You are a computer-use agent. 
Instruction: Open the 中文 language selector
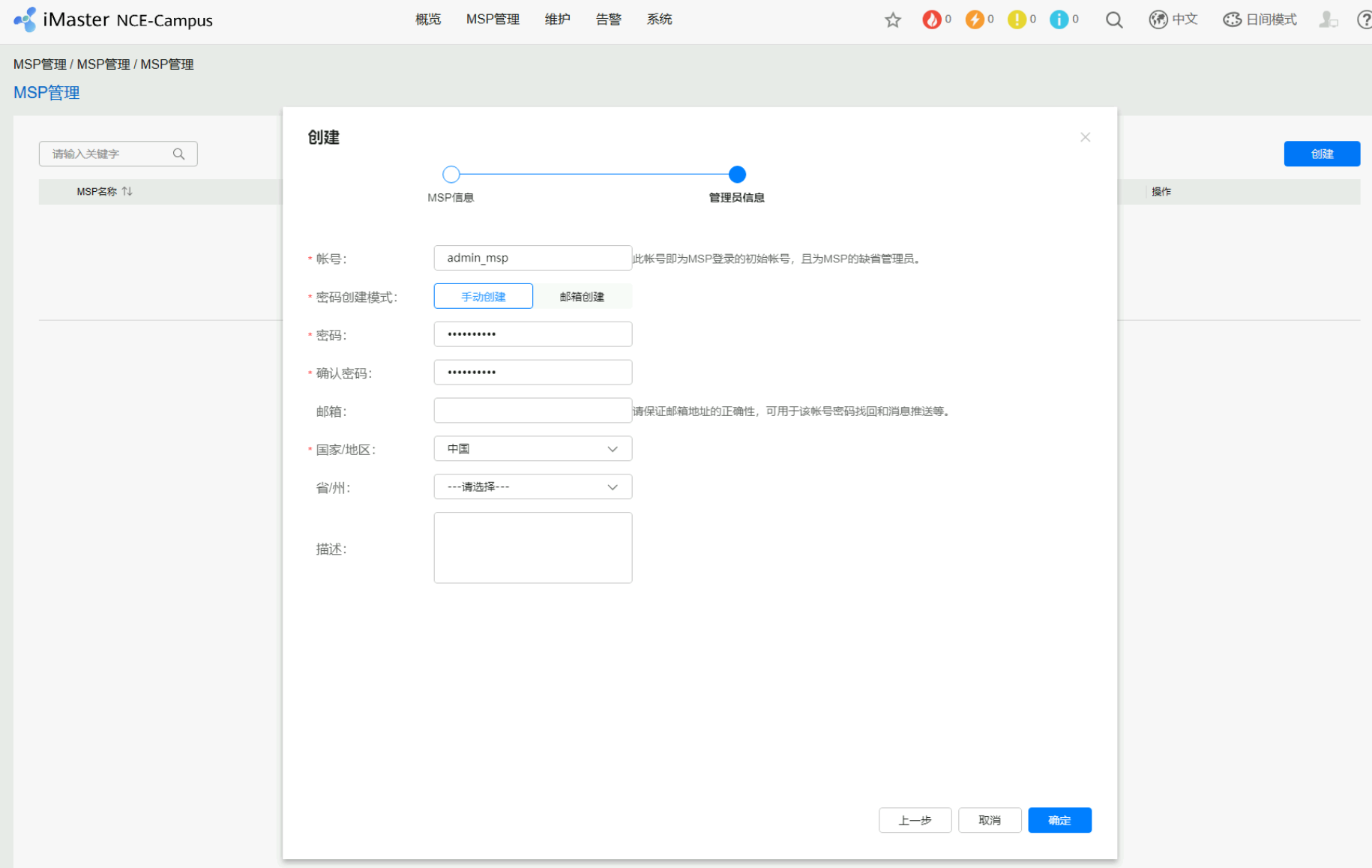click(1173, 20)
